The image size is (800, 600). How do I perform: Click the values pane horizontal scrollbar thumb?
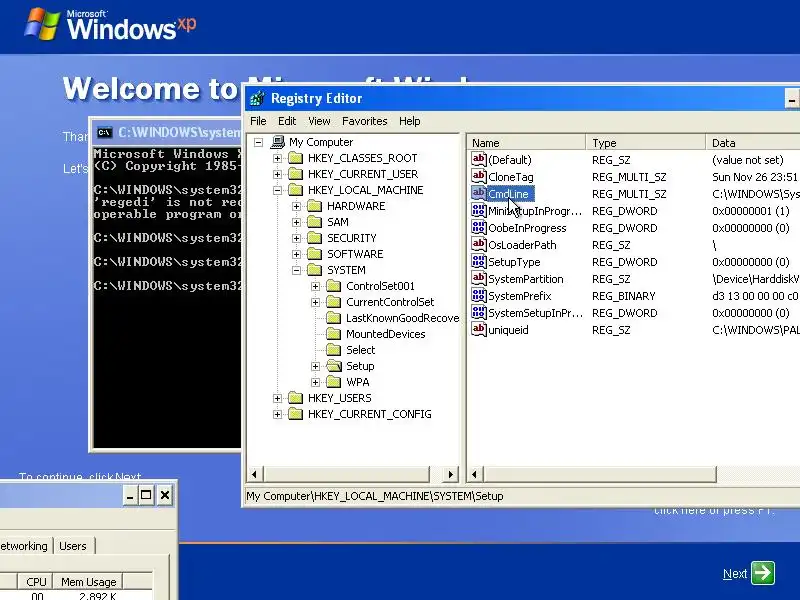click(x=599, y=474)
